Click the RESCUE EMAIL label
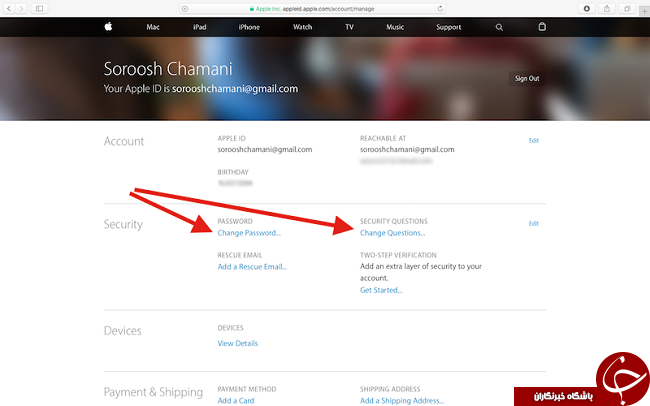650x406 pixels. pos(240,255)
